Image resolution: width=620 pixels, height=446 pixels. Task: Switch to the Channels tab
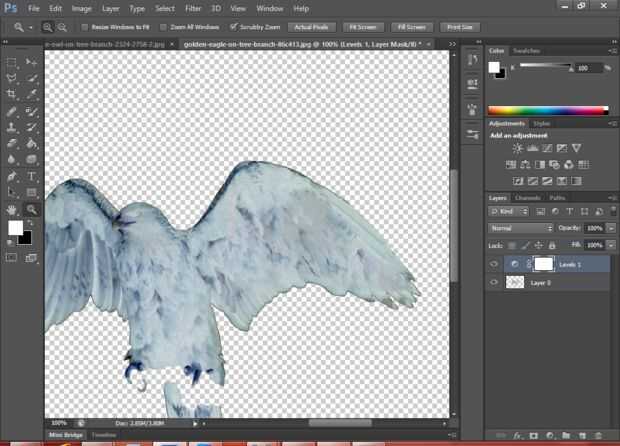click(528, 198)
